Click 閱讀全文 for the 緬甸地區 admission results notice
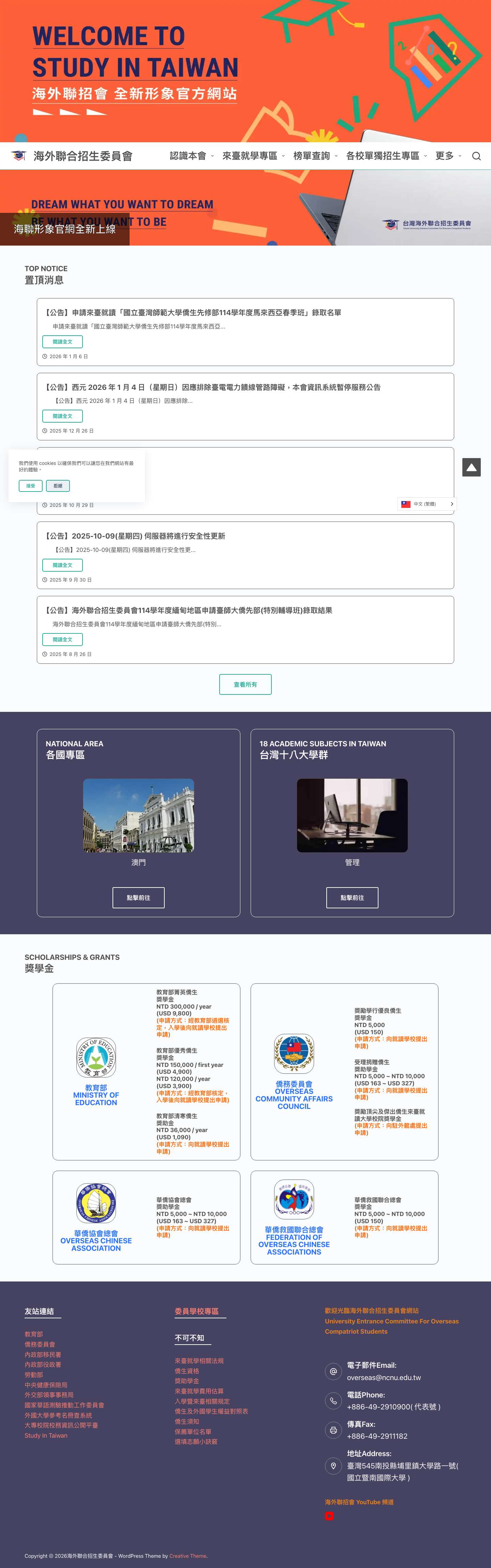The image size is (491, 1568). 62,640
